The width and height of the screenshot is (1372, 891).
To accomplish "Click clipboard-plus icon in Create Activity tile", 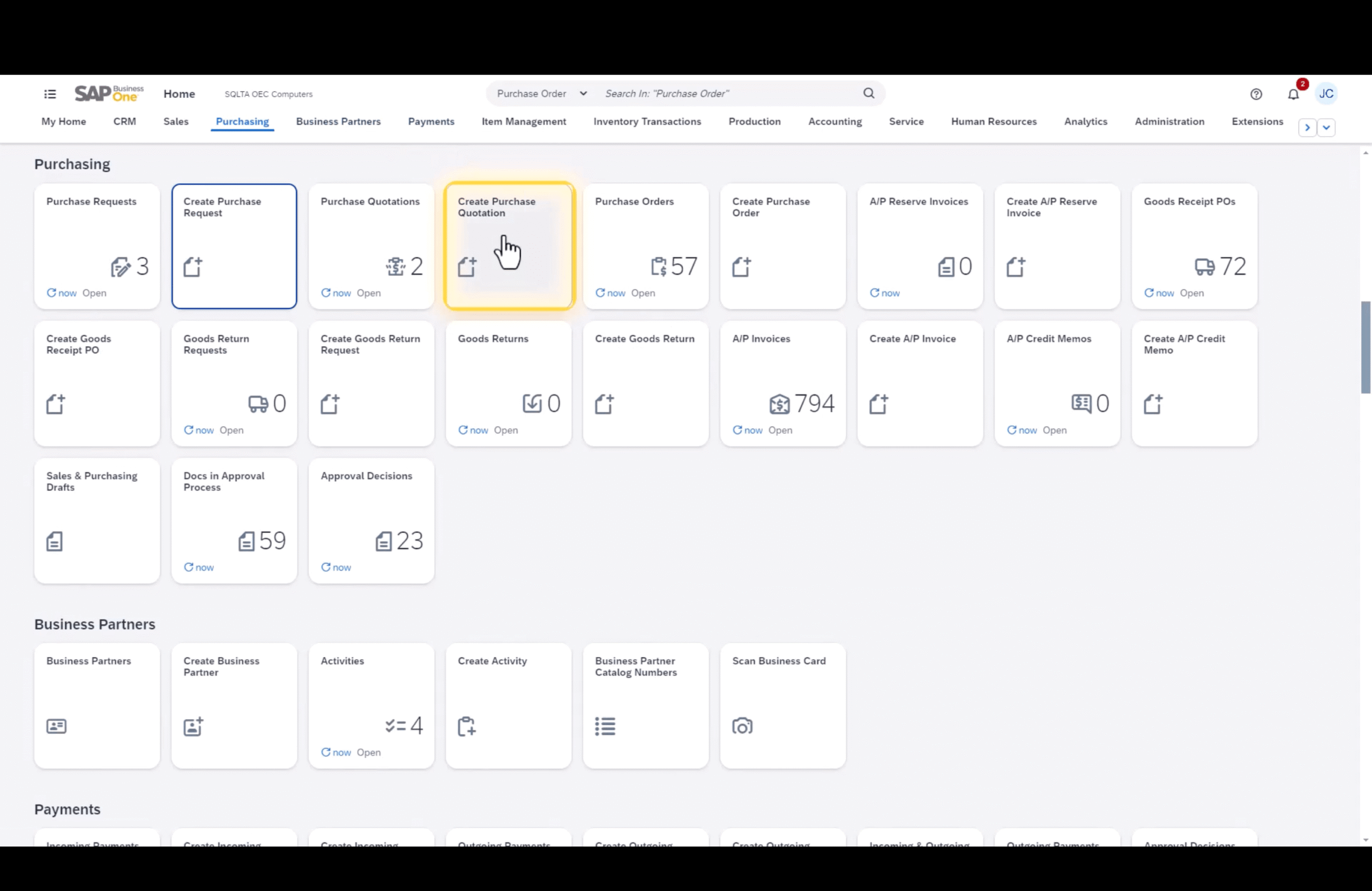I will pos(467,726).
